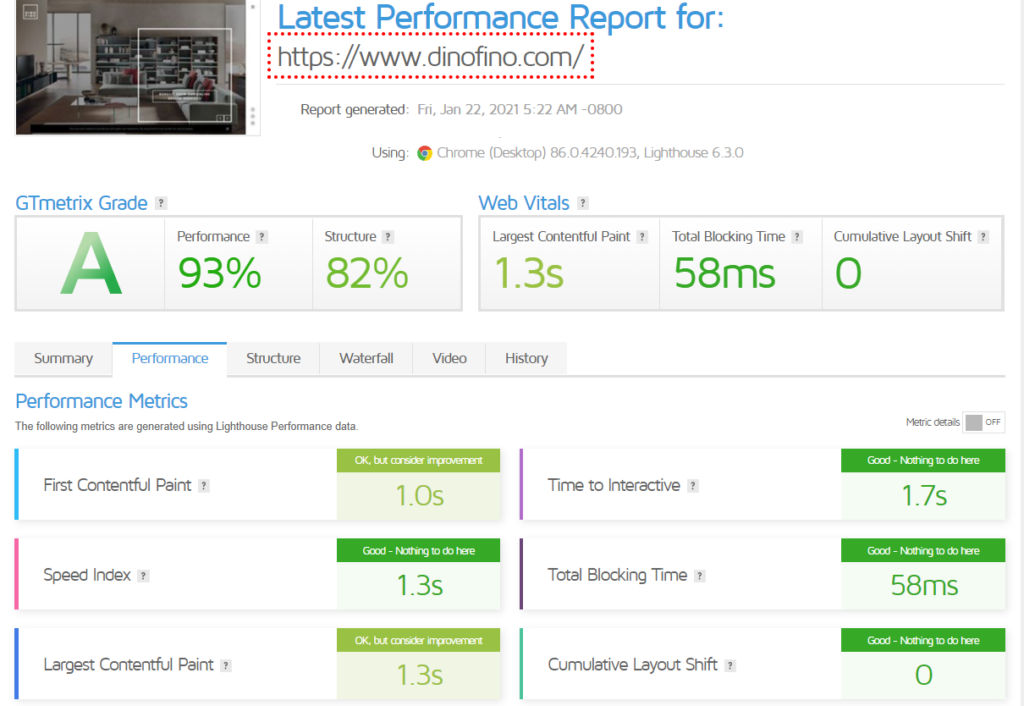
Task: Open help icon next to Web Vitals heading
Action: (x=583, y=203)
